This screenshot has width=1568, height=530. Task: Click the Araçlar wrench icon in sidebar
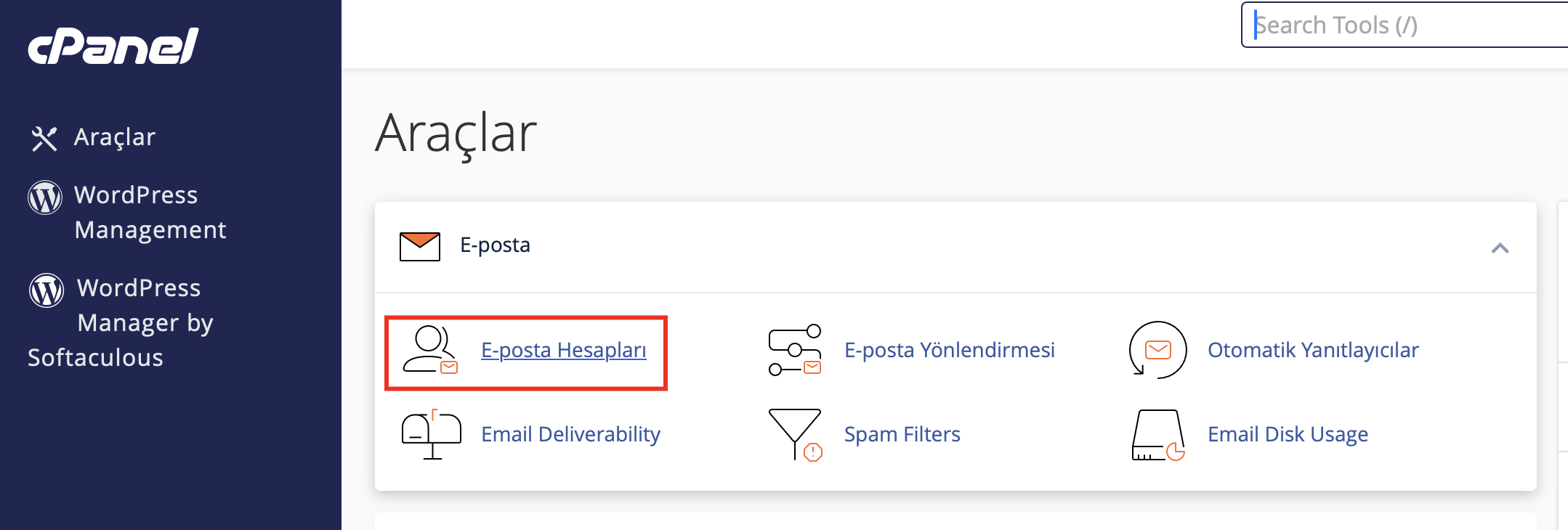(x=44, y=138)
